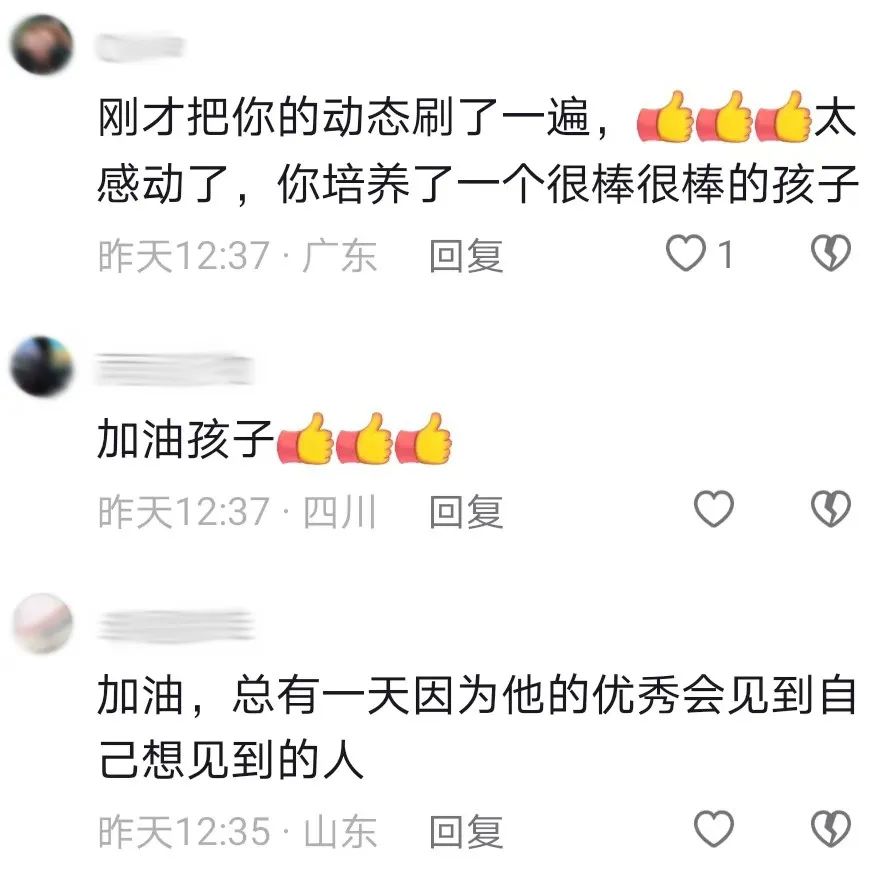Viewport: 875px width, 877px height.
Task: Open first commenter's profile avatar
Action: tap(42, 45)
